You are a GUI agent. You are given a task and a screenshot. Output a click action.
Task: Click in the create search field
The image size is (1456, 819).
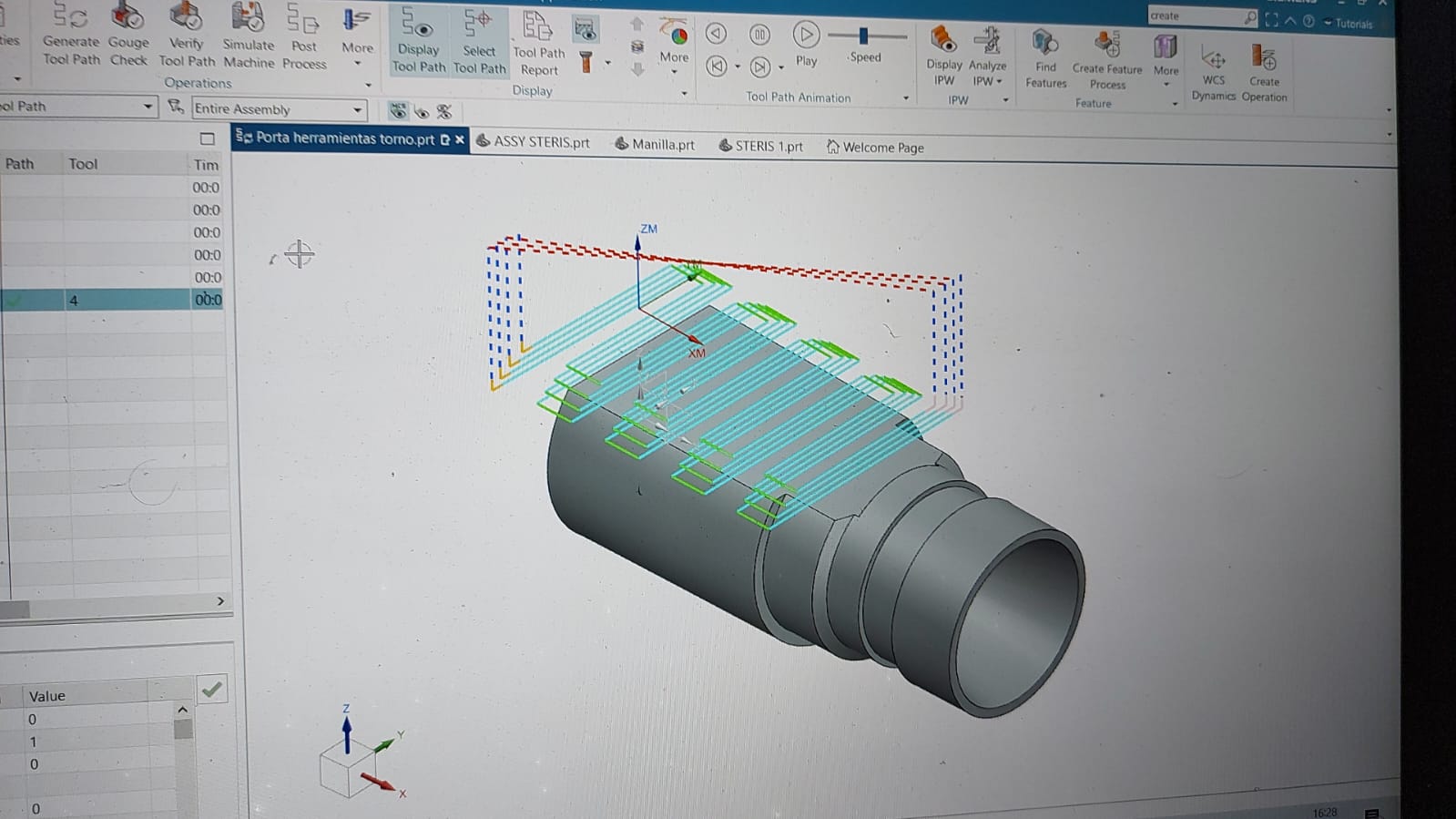coord(1194,15)
